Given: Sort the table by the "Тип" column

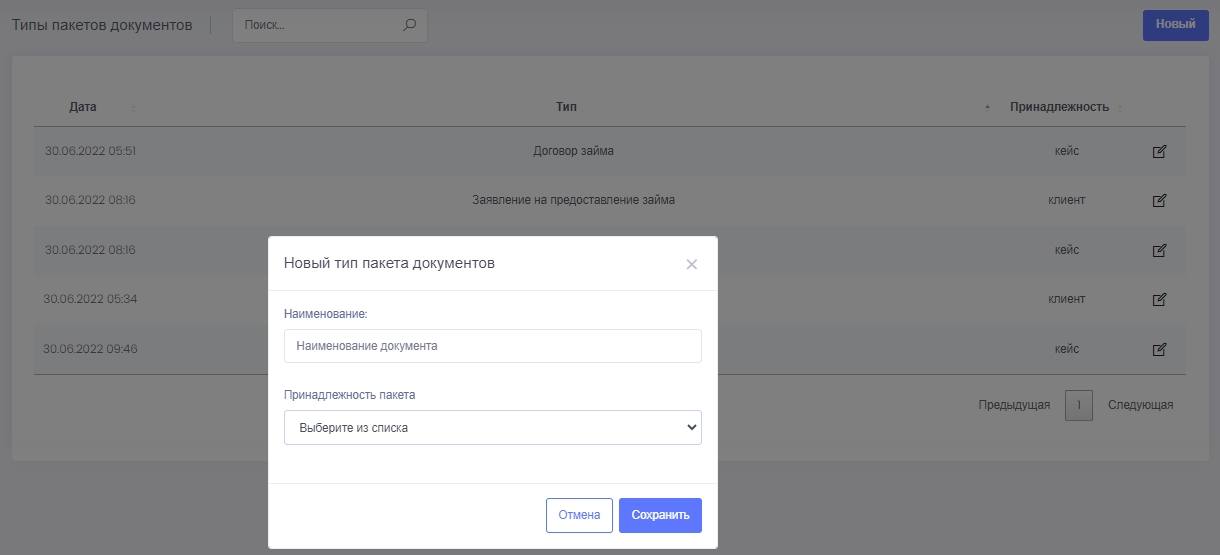Looking at the screenshot, I should [566, 107].
